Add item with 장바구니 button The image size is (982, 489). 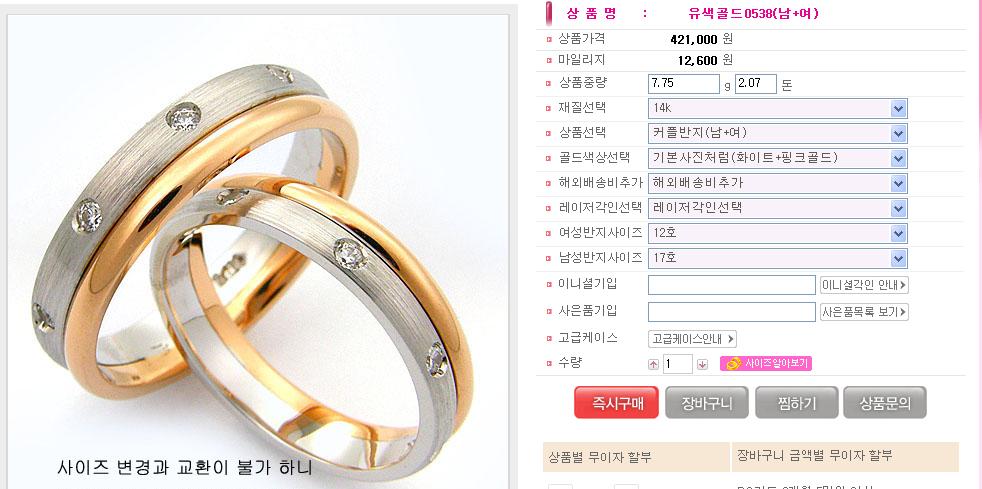click(706, 403)
